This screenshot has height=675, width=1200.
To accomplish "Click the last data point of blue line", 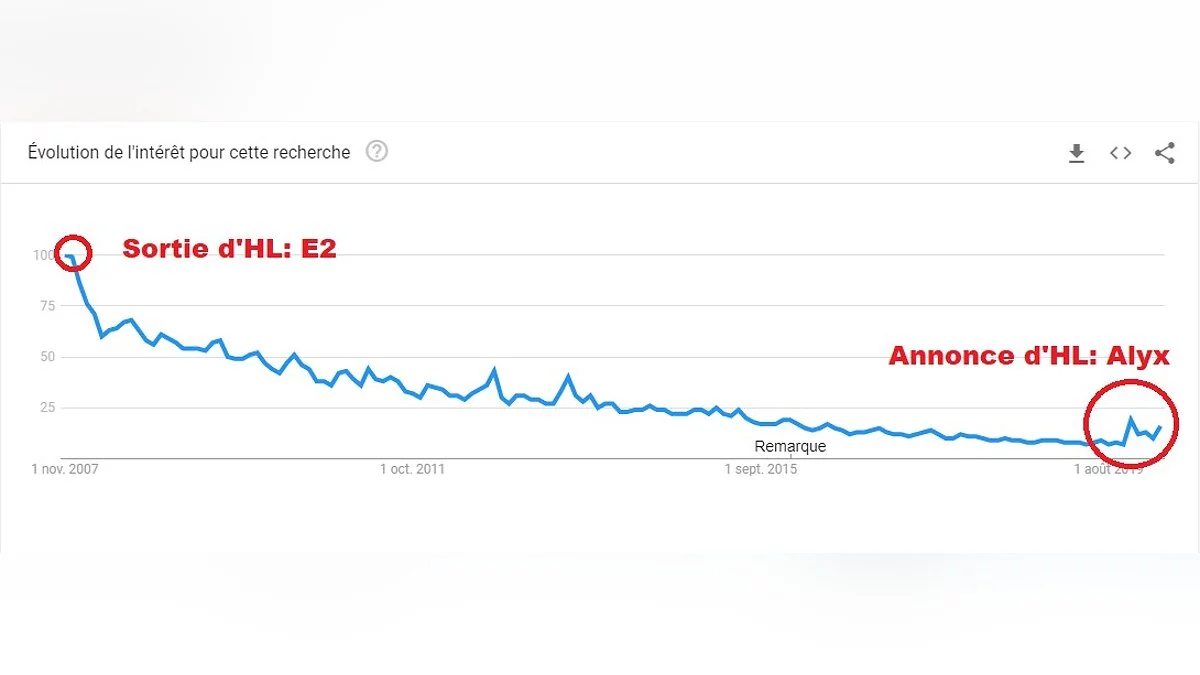I will (x=1160, y=427).
